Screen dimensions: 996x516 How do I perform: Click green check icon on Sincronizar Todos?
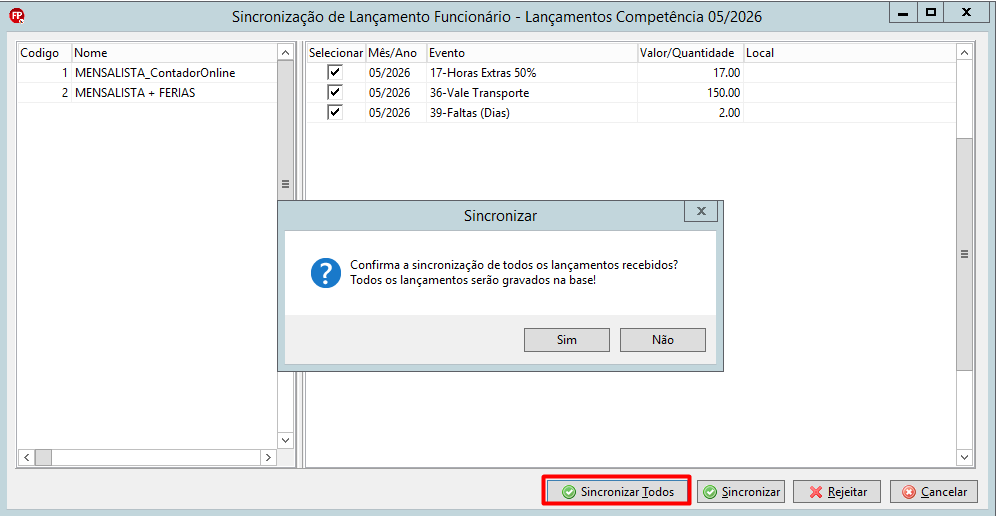(x=569, y=492)
